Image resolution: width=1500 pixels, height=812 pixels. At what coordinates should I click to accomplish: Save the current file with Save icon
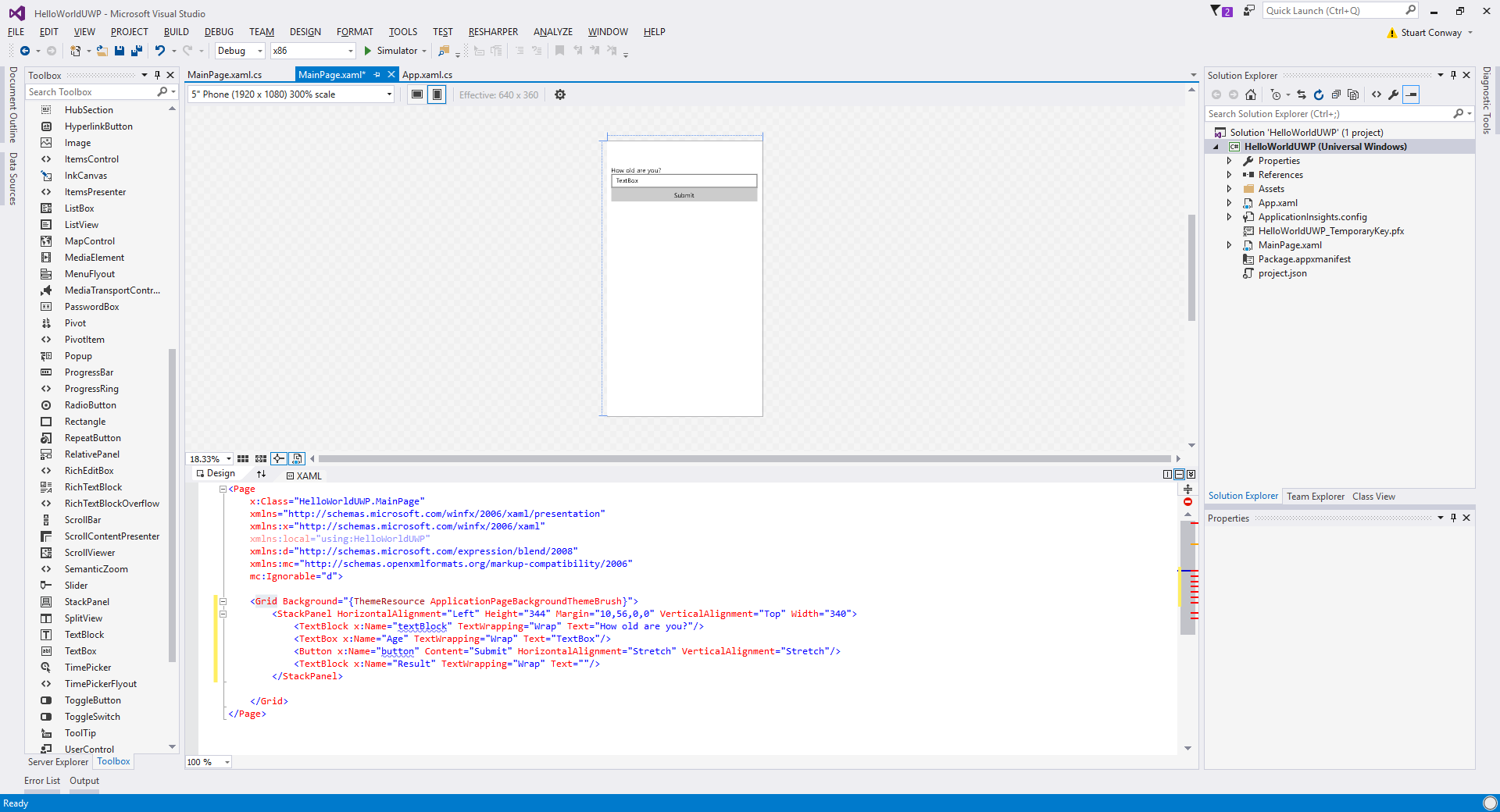[x=120, y=51]
